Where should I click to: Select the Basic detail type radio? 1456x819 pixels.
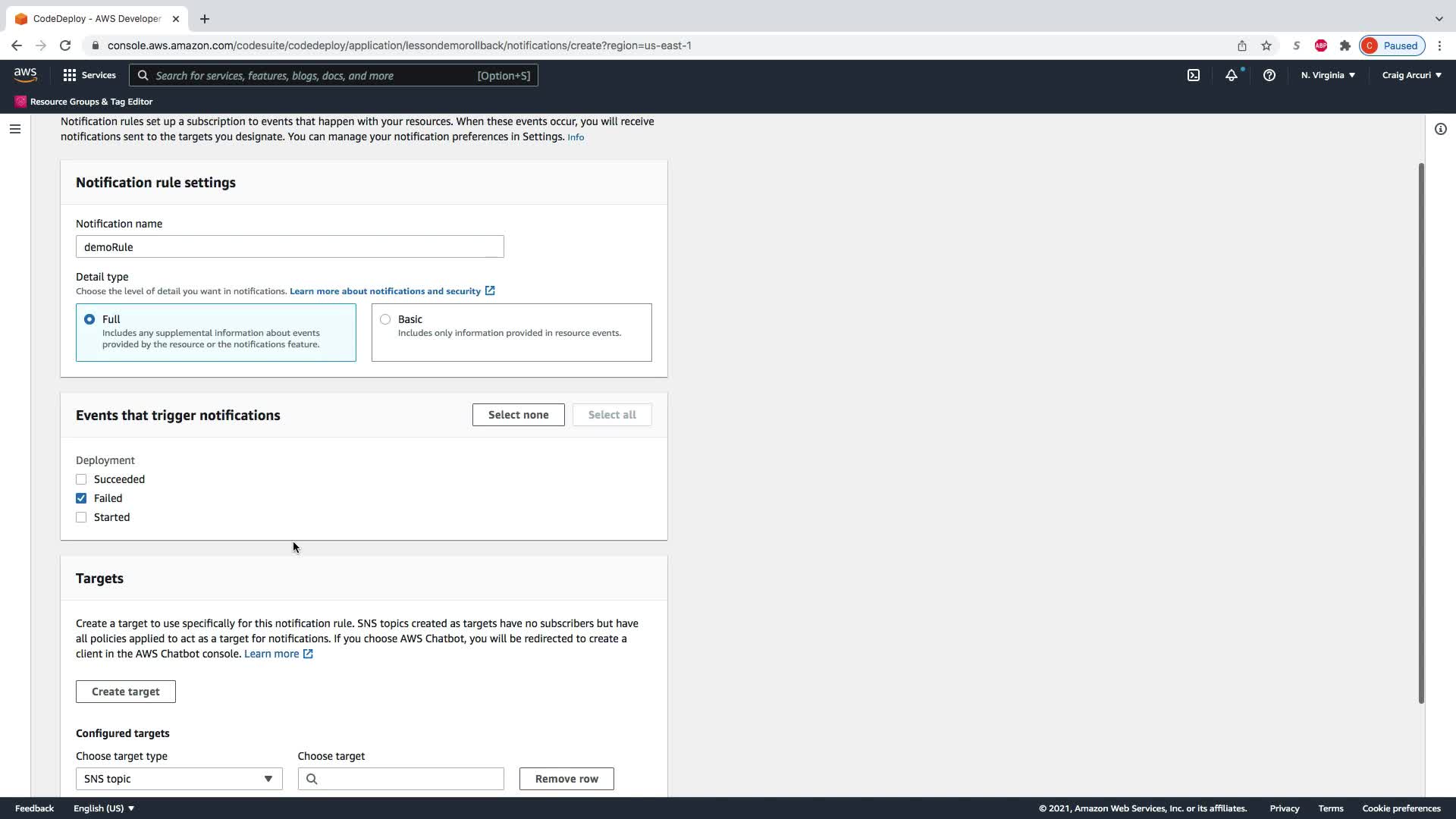pyautogui.click(x=385, y=319)
